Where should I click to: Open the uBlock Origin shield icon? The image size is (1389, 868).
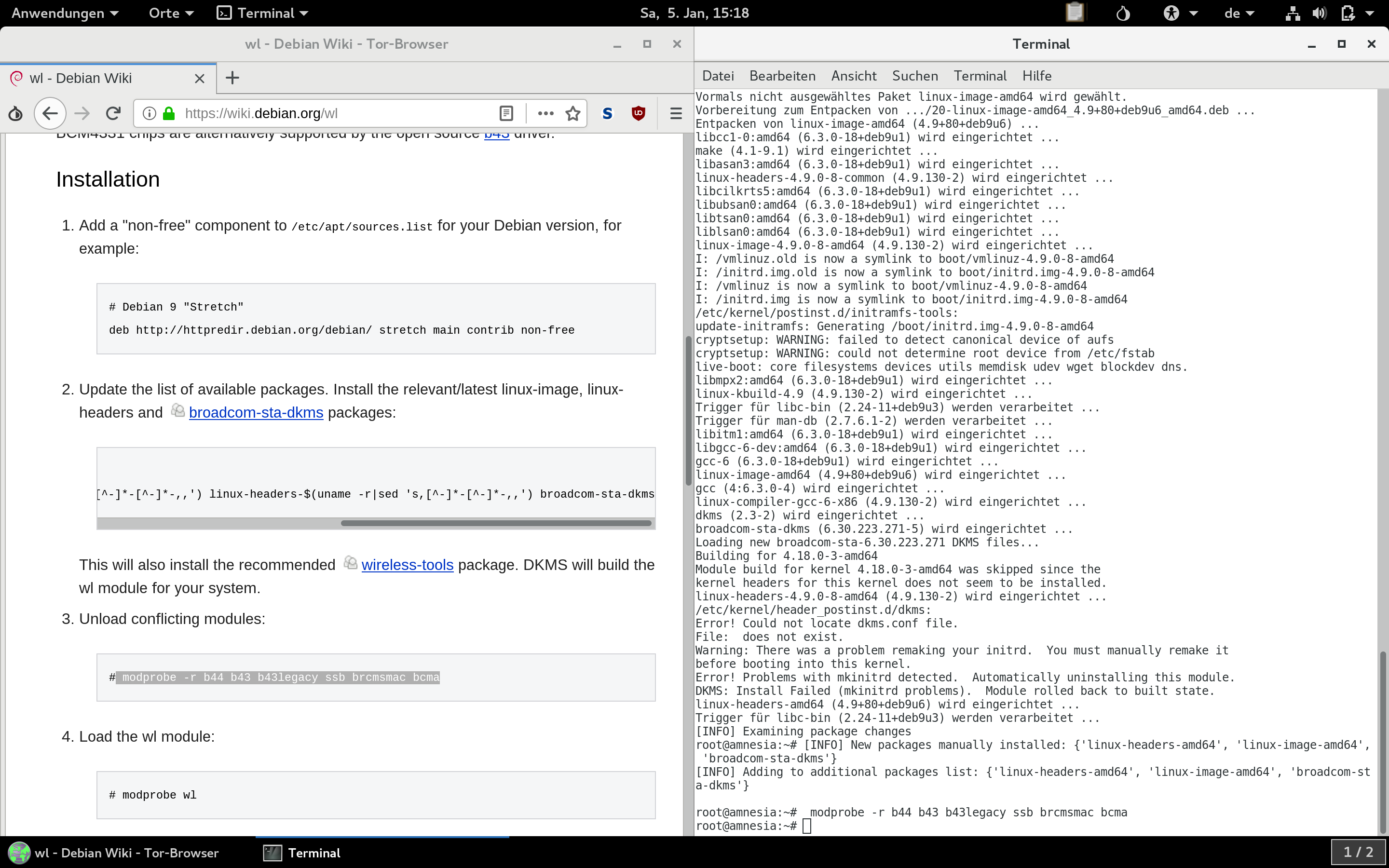[638, 114]
